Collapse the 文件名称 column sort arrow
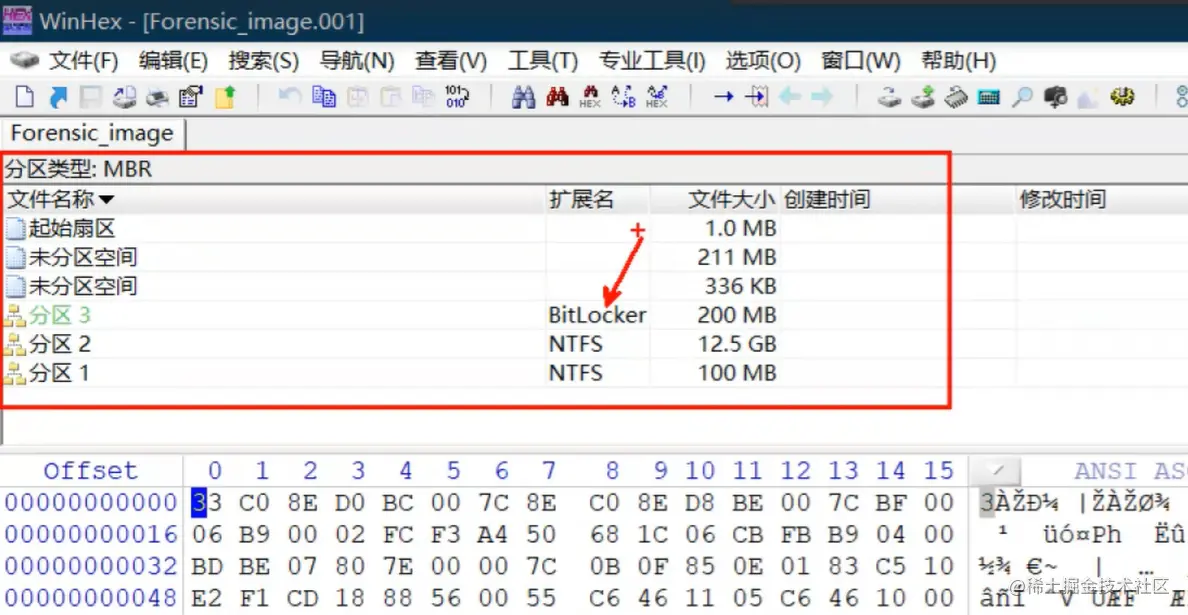Screen dimensions: 1188x615 [x=108, y=199]
